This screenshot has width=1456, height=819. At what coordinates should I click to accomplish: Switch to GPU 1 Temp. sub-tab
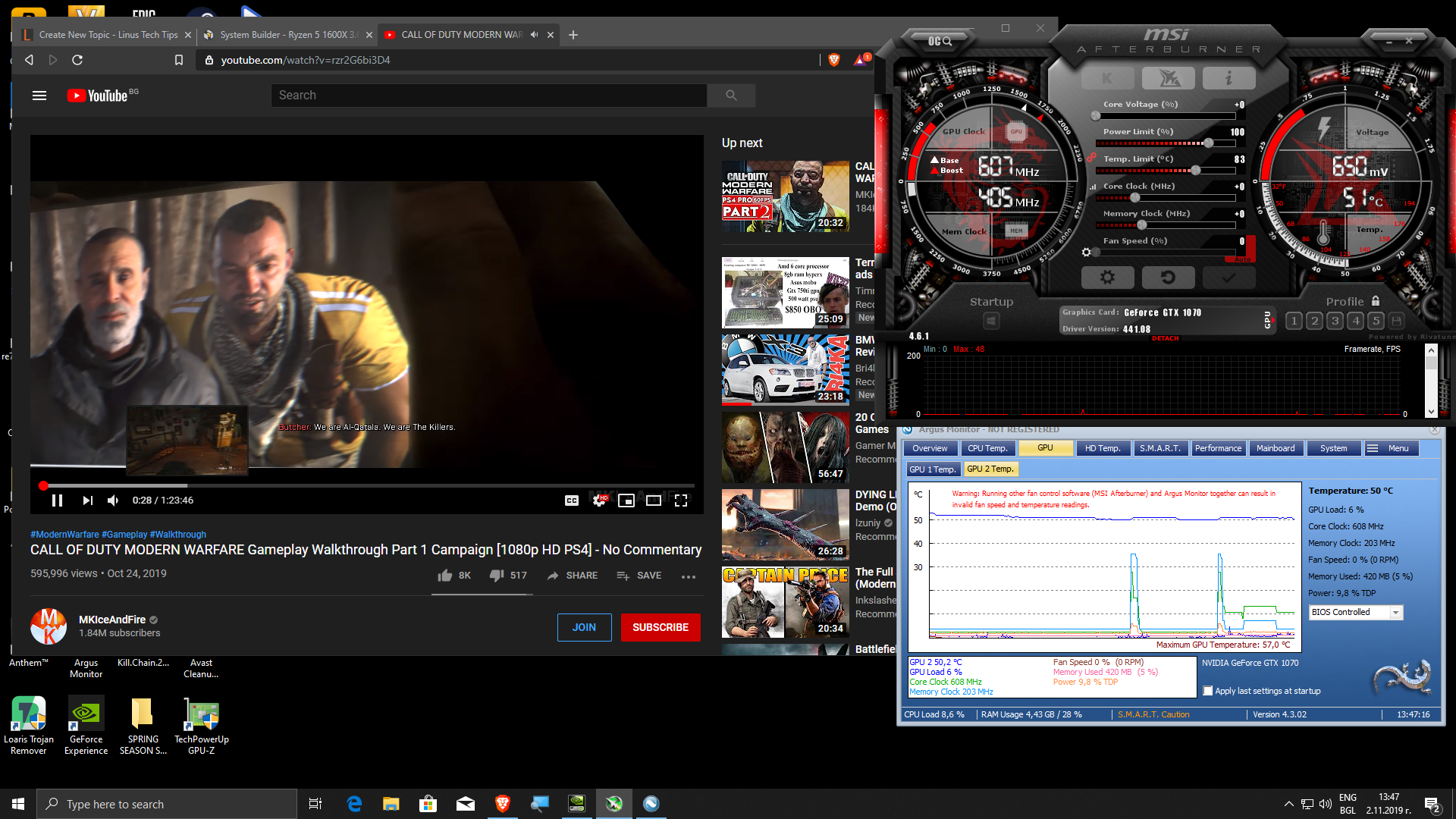click(933, 469)
